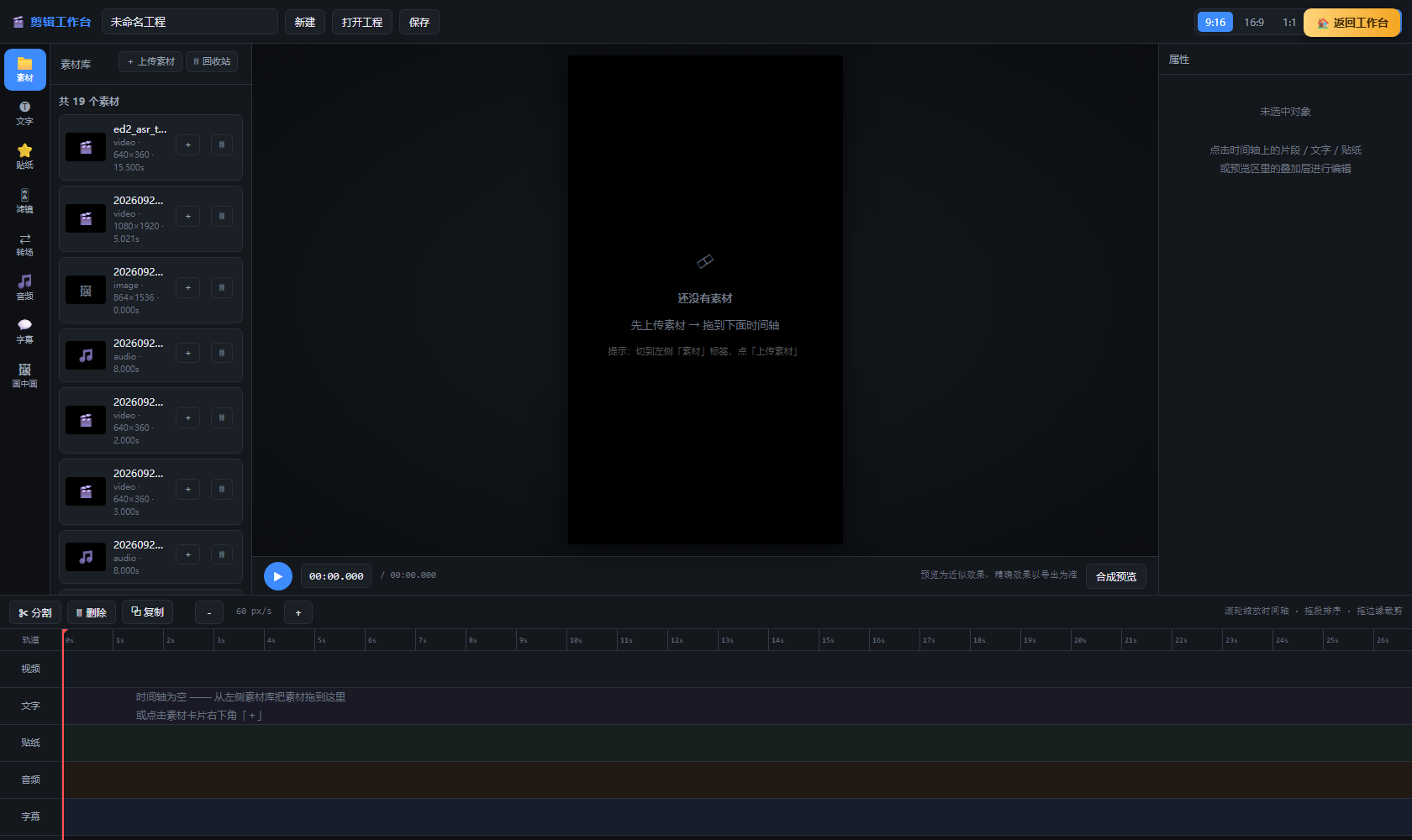Click the 10s mark on timeline ruler
Screen dimensions: 1412x840
coord(576,640)
